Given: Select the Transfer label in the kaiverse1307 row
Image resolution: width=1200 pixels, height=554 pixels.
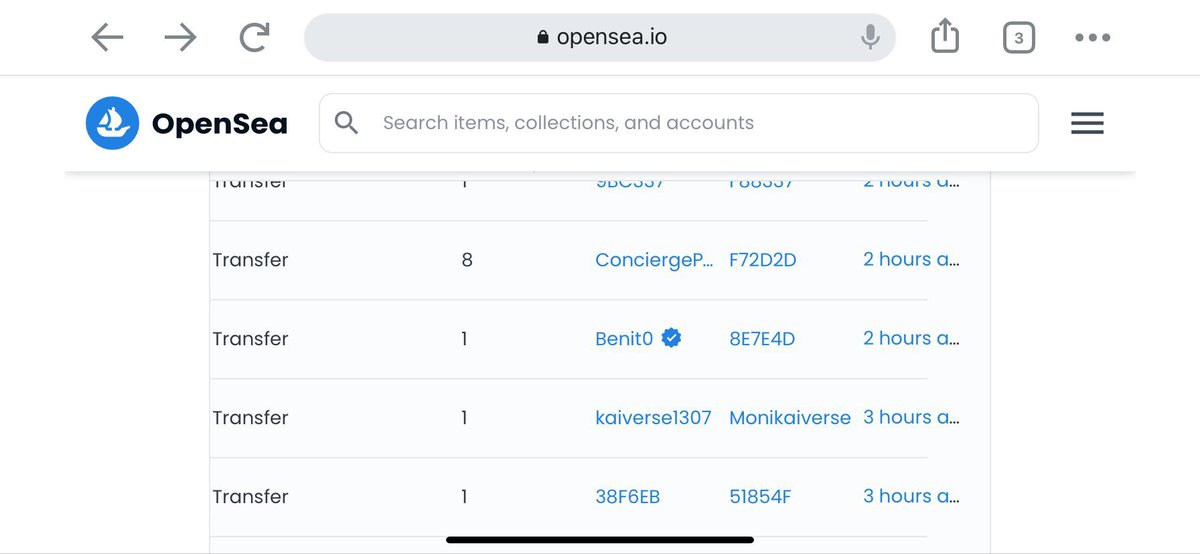Looking at the screenshot, I should (x=250, y=418).
